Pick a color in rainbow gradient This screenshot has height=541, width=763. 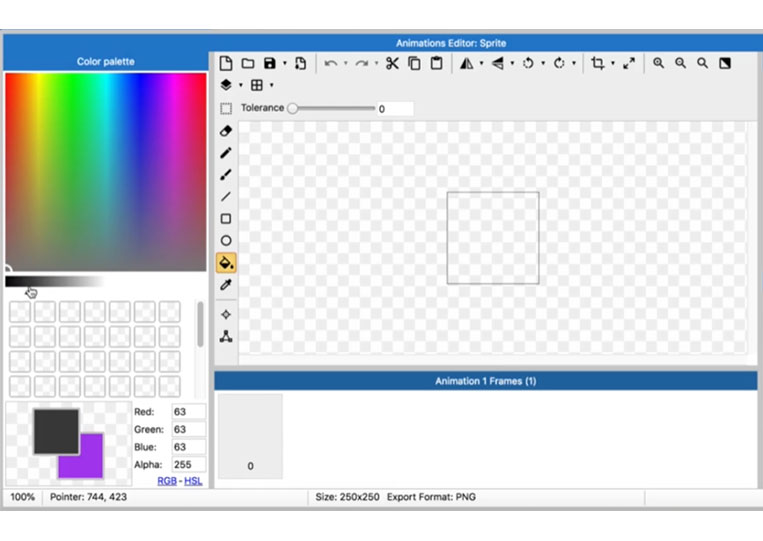pos(106,172)
